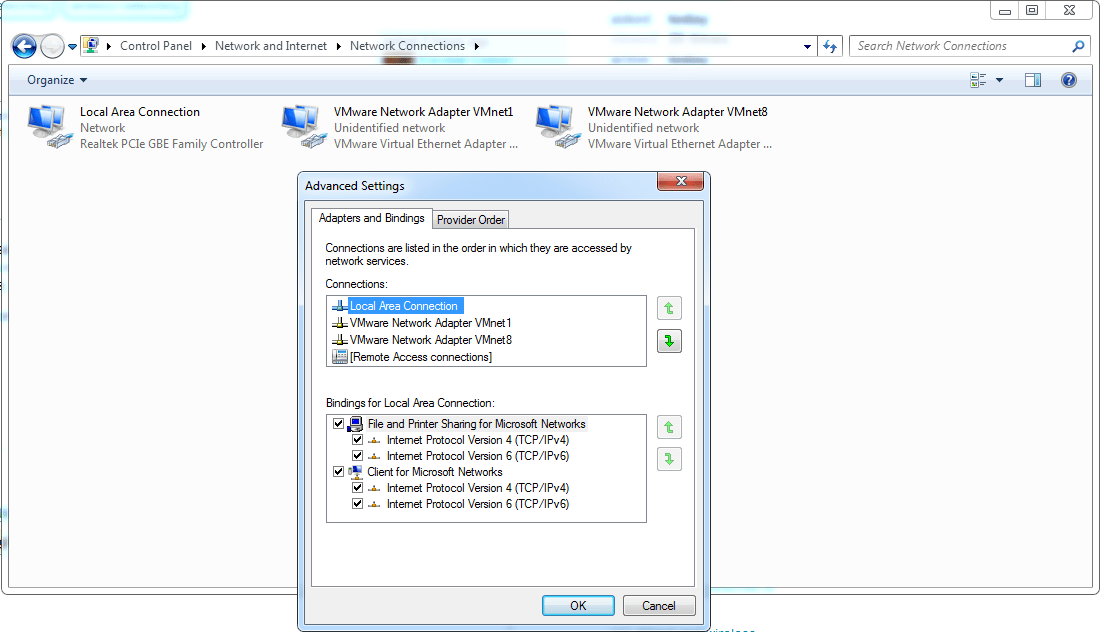Toggle the preview pane icon
The image size is (1103, 632).
click(x=1033, y=80)
